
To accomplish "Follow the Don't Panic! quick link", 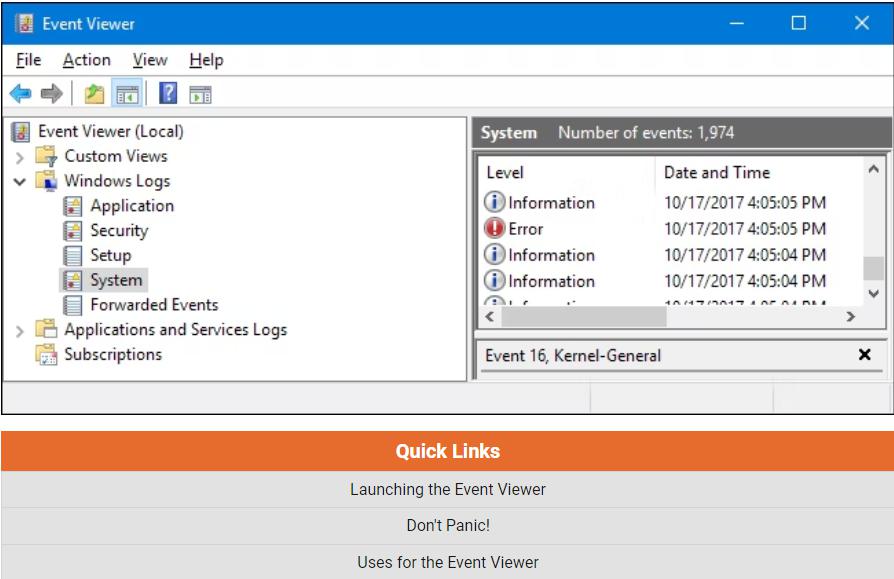I will pyautogui.click(x=448, y=525).
